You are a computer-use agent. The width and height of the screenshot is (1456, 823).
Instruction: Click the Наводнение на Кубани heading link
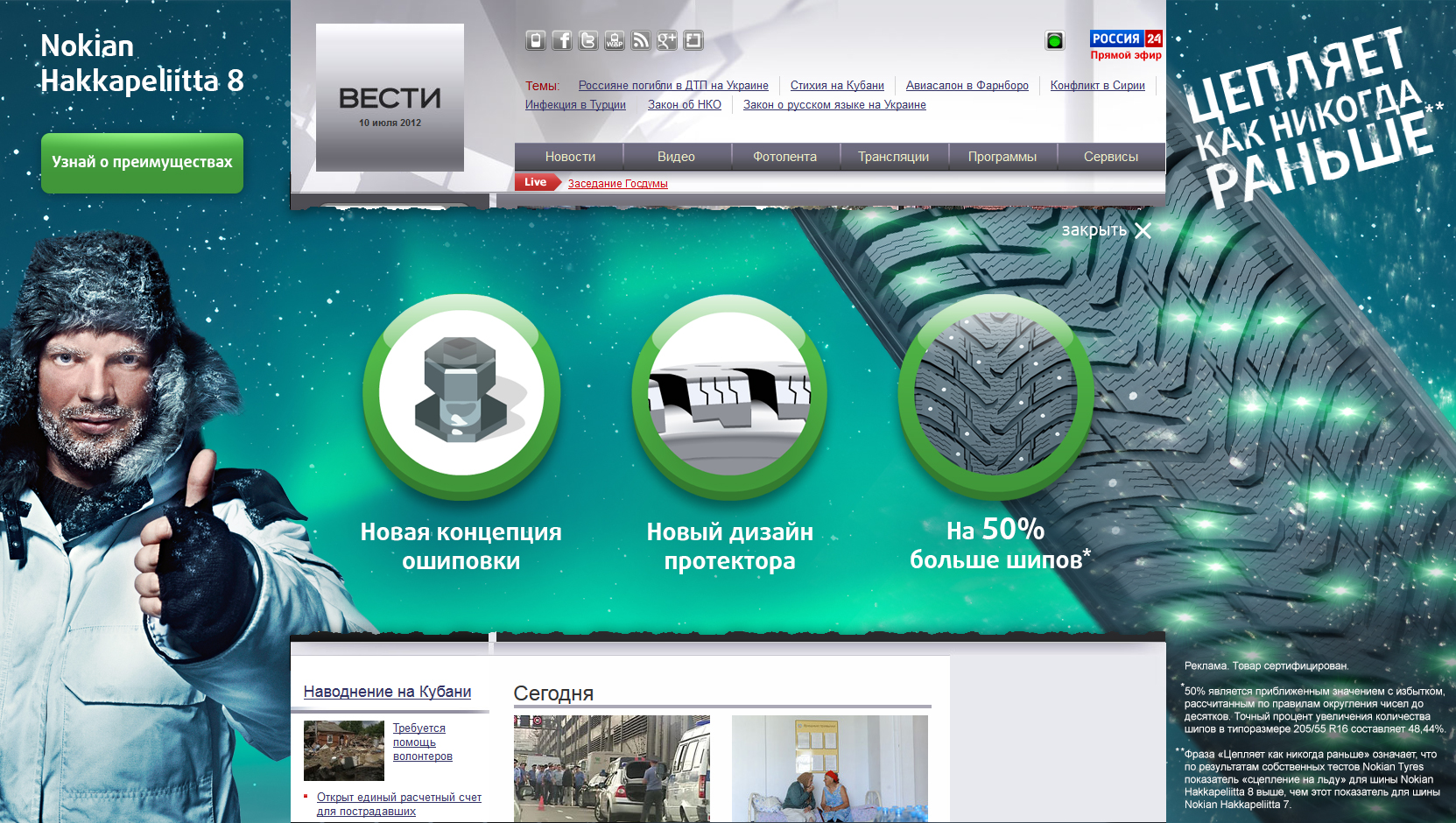387,692
